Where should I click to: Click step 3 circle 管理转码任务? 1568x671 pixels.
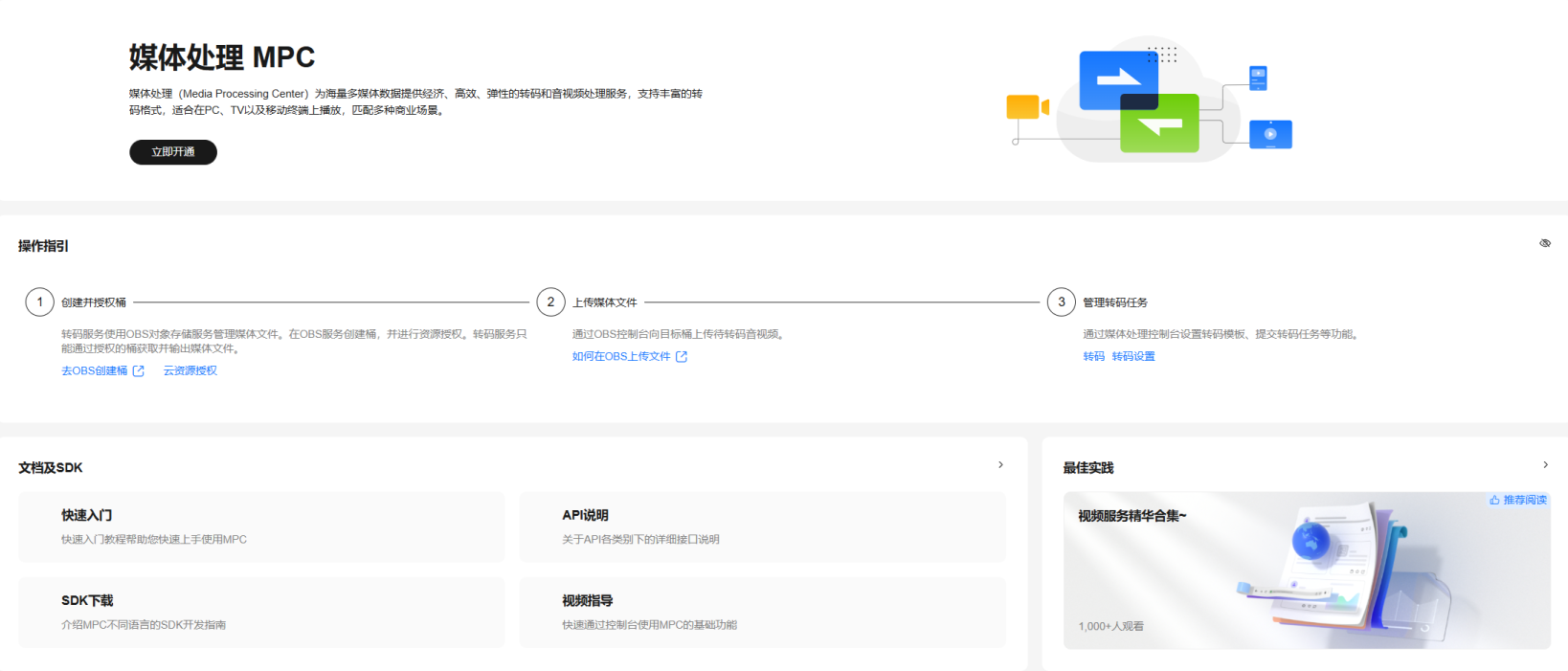point(1061,302)
